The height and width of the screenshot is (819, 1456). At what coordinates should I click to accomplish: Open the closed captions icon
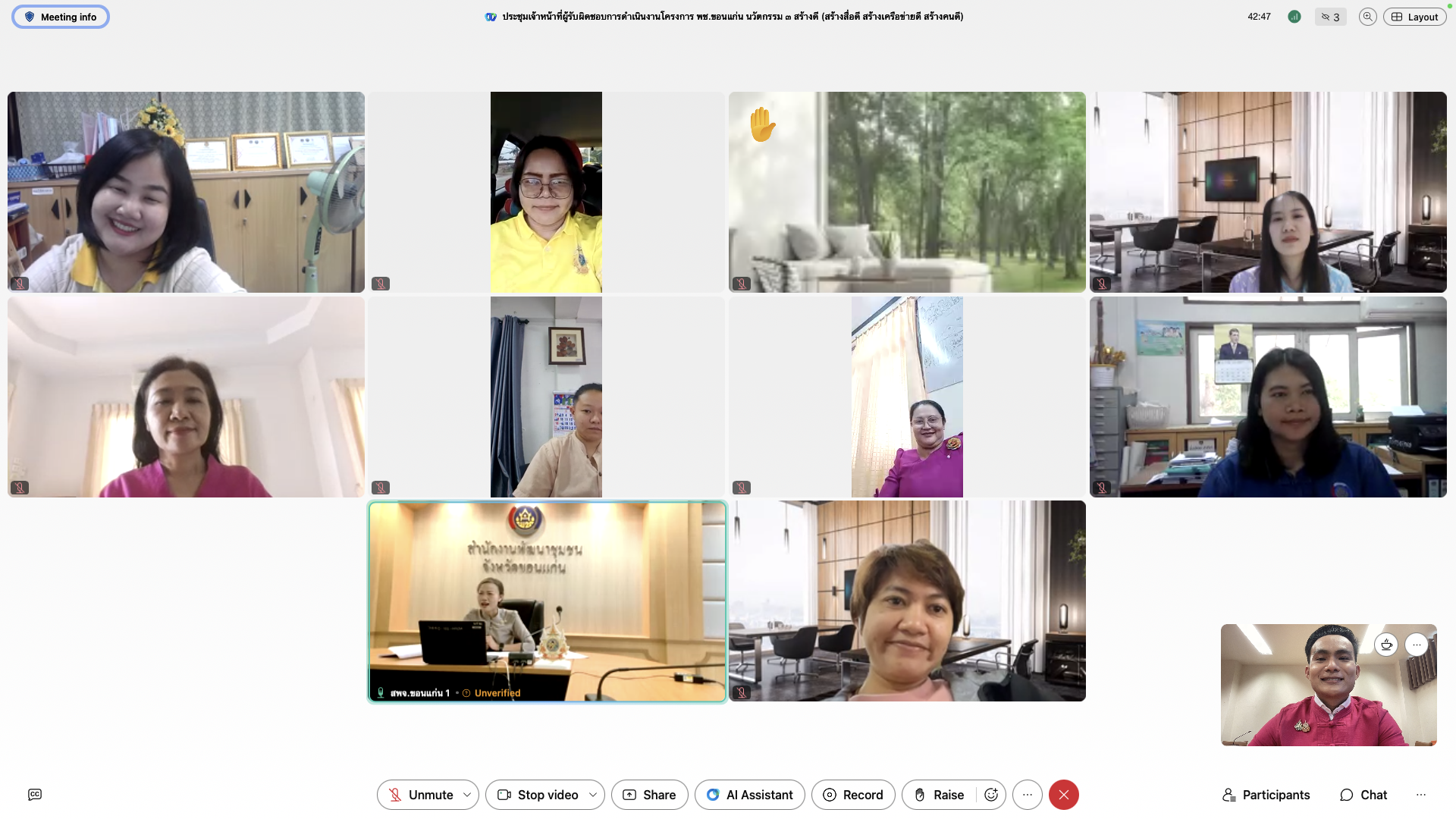35,794
